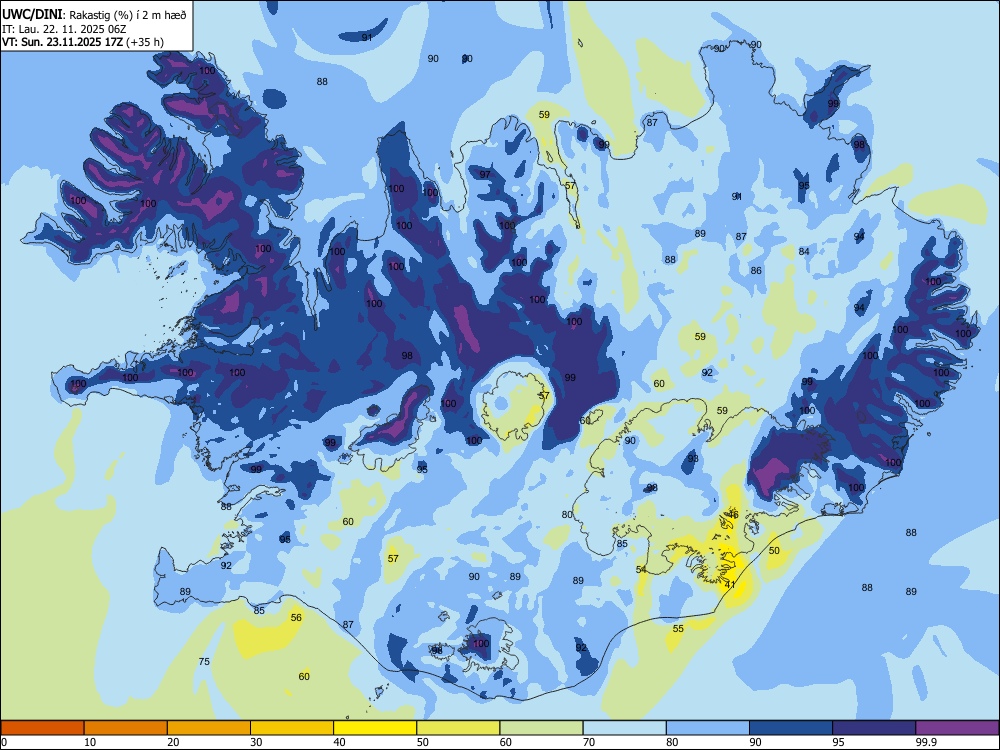This screenshot has height=750, width=1000.
Task: Click the medium blue 80–90 legend swatch
Action: (x=708, y=728)
